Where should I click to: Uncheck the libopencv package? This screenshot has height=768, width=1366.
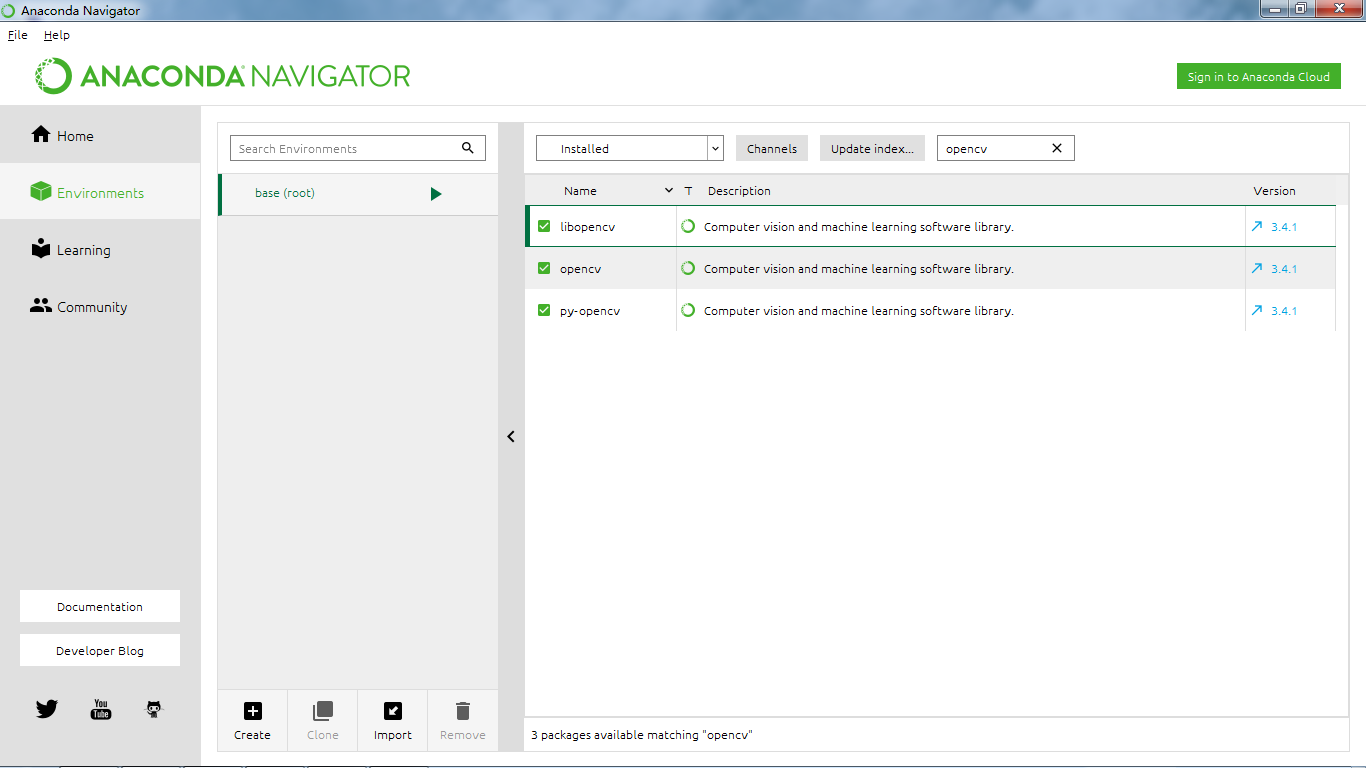click(544, 226)
